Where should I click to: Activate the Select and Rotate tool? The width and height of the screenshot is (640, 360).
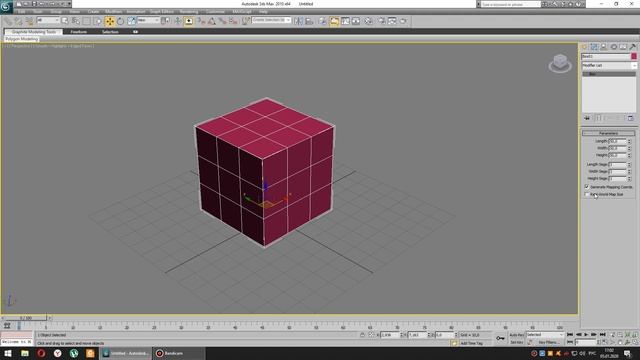120,21
